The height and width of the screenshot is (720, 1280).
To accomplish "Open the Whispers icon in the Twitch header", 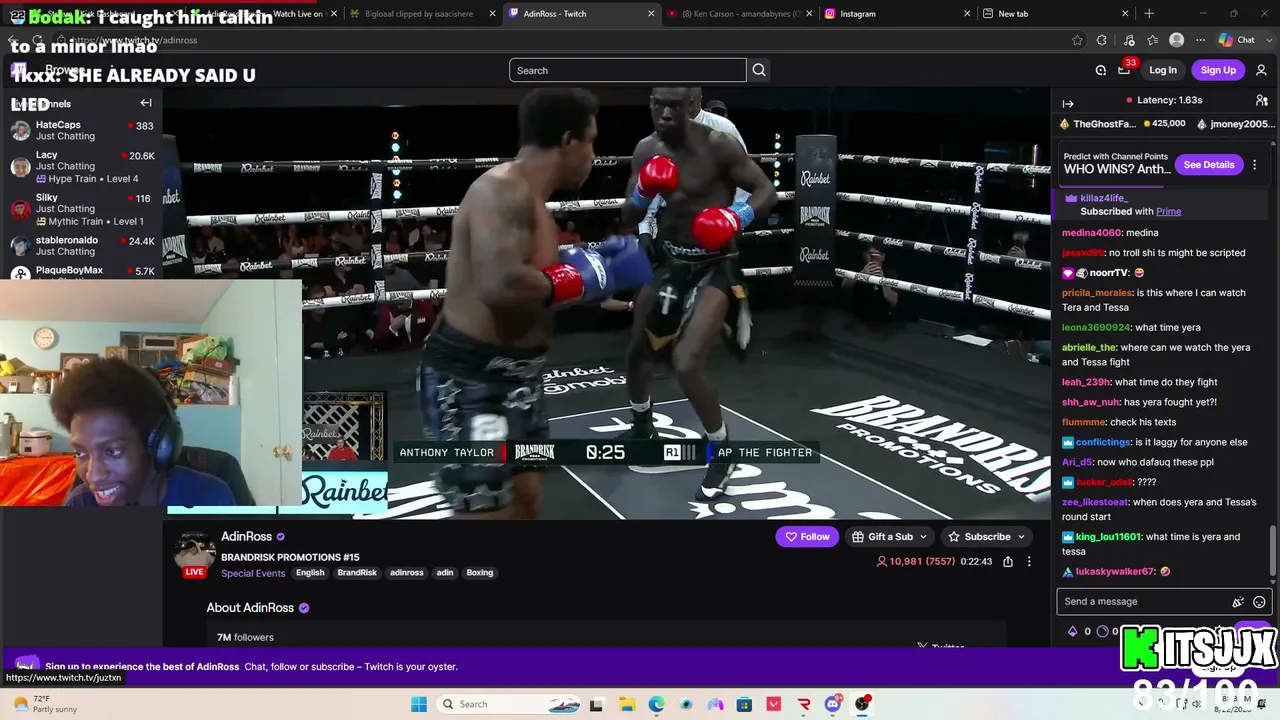I will (1101, 70).
